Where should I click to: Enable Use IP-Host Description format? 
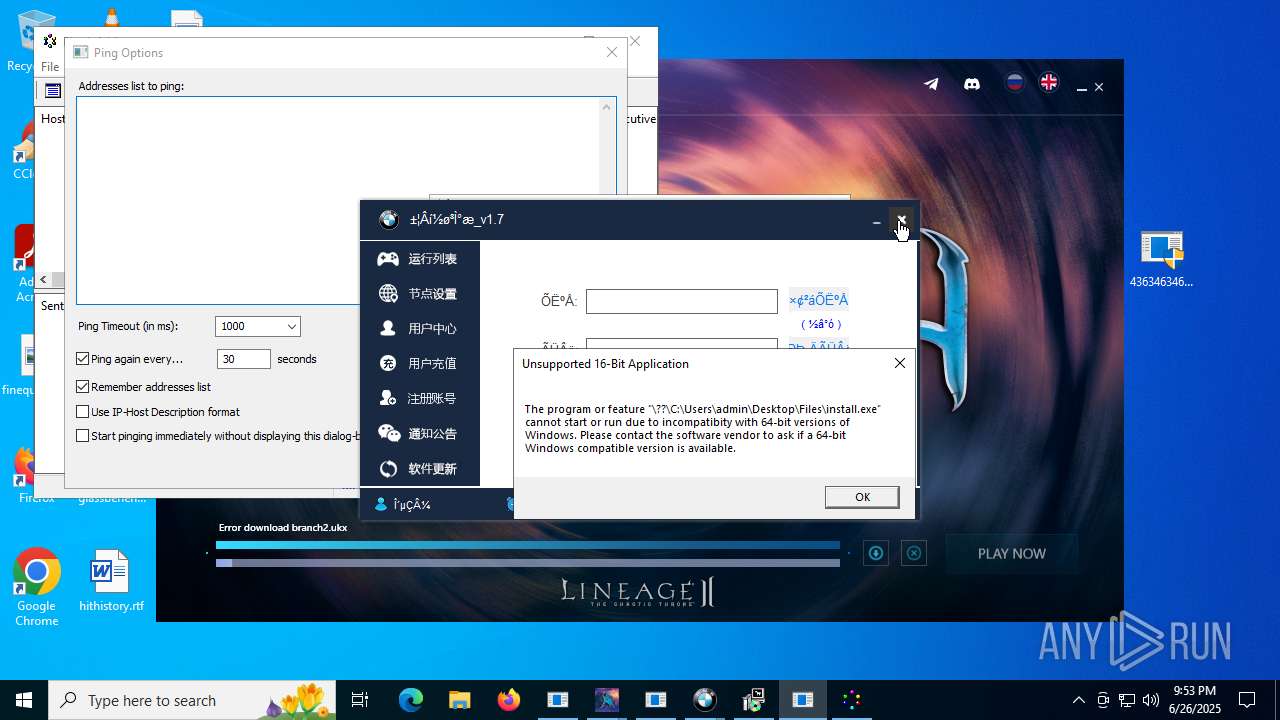pos(83,411)
